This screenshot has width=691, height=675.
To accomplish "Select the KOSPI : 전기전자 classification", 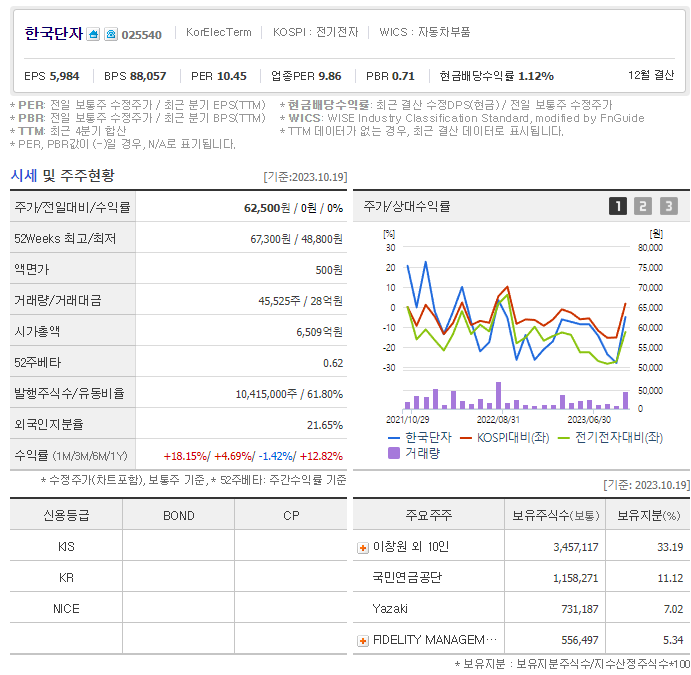I will click(316, 32).
